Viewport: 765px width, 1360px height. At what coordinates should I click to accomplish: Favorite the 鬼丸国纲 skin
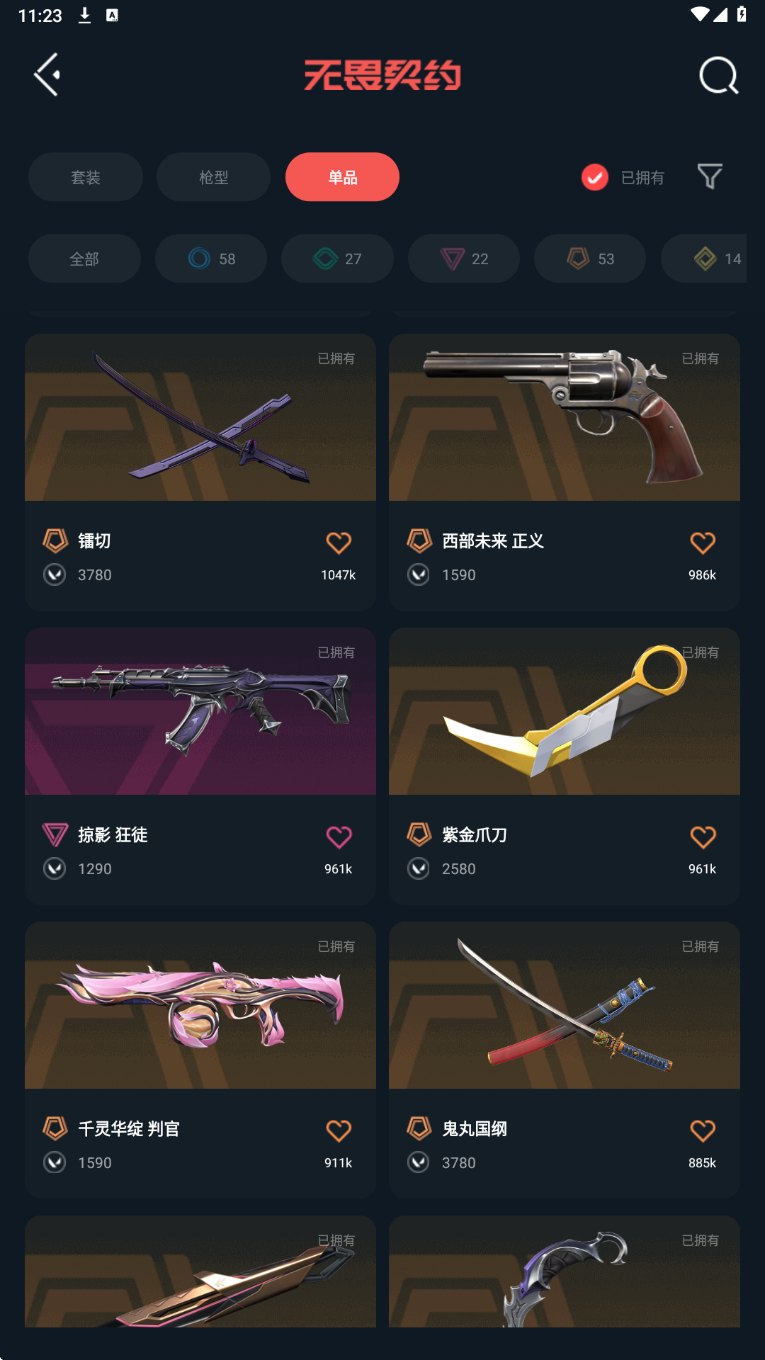pyautogui.click(x=703, y=1131)
